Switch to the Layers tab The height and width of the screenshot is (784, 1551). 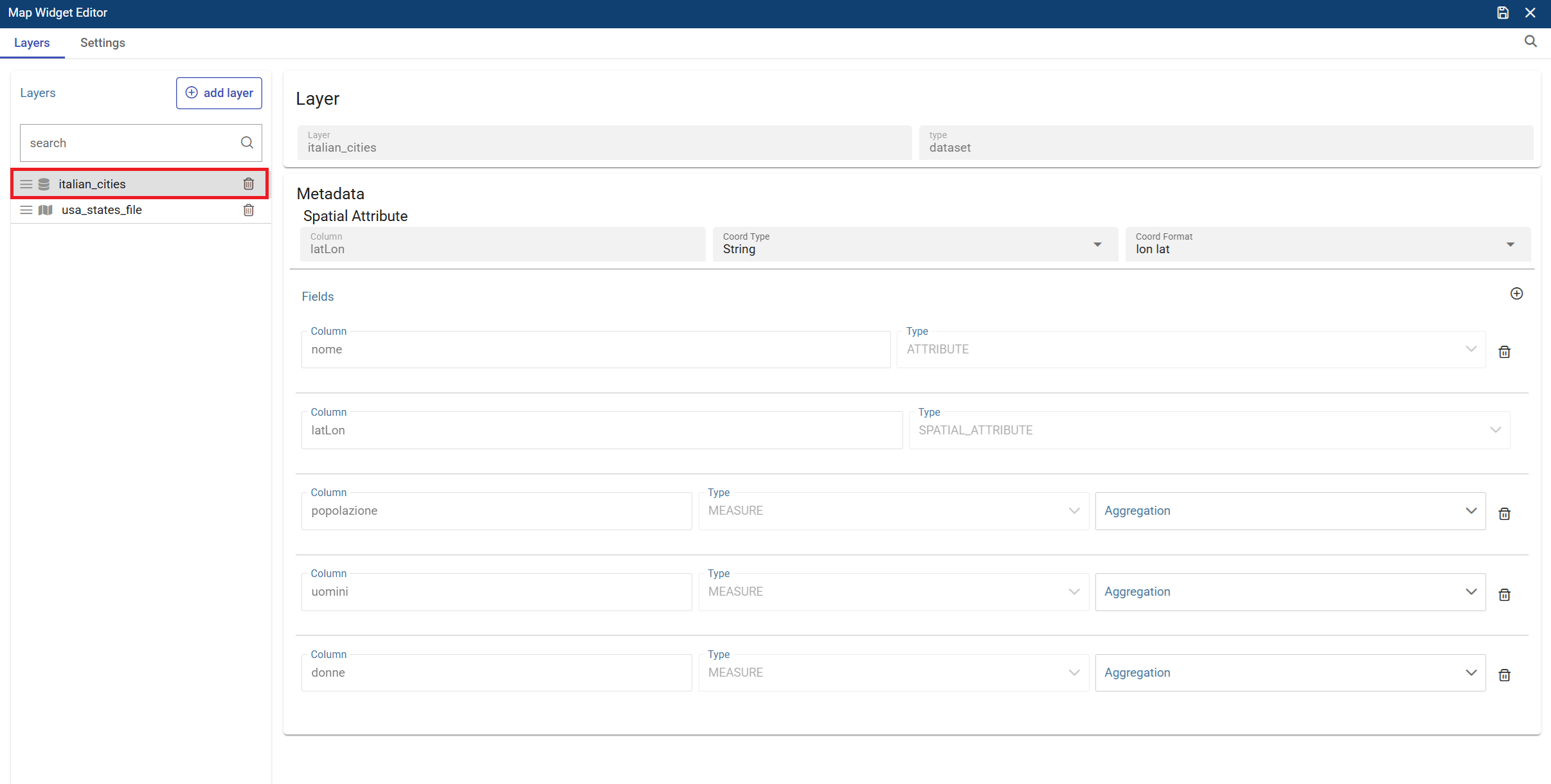click(32, 43)
